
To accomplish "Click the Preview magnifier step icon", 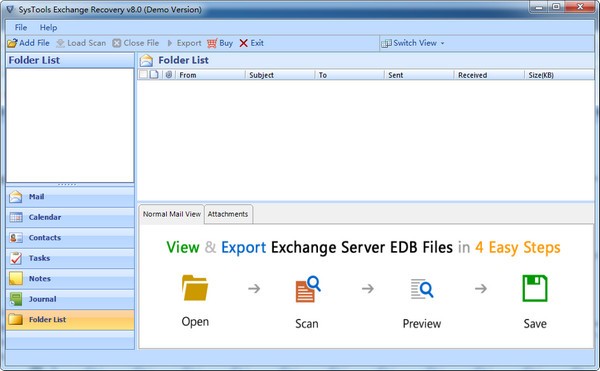I will [422, 289].
